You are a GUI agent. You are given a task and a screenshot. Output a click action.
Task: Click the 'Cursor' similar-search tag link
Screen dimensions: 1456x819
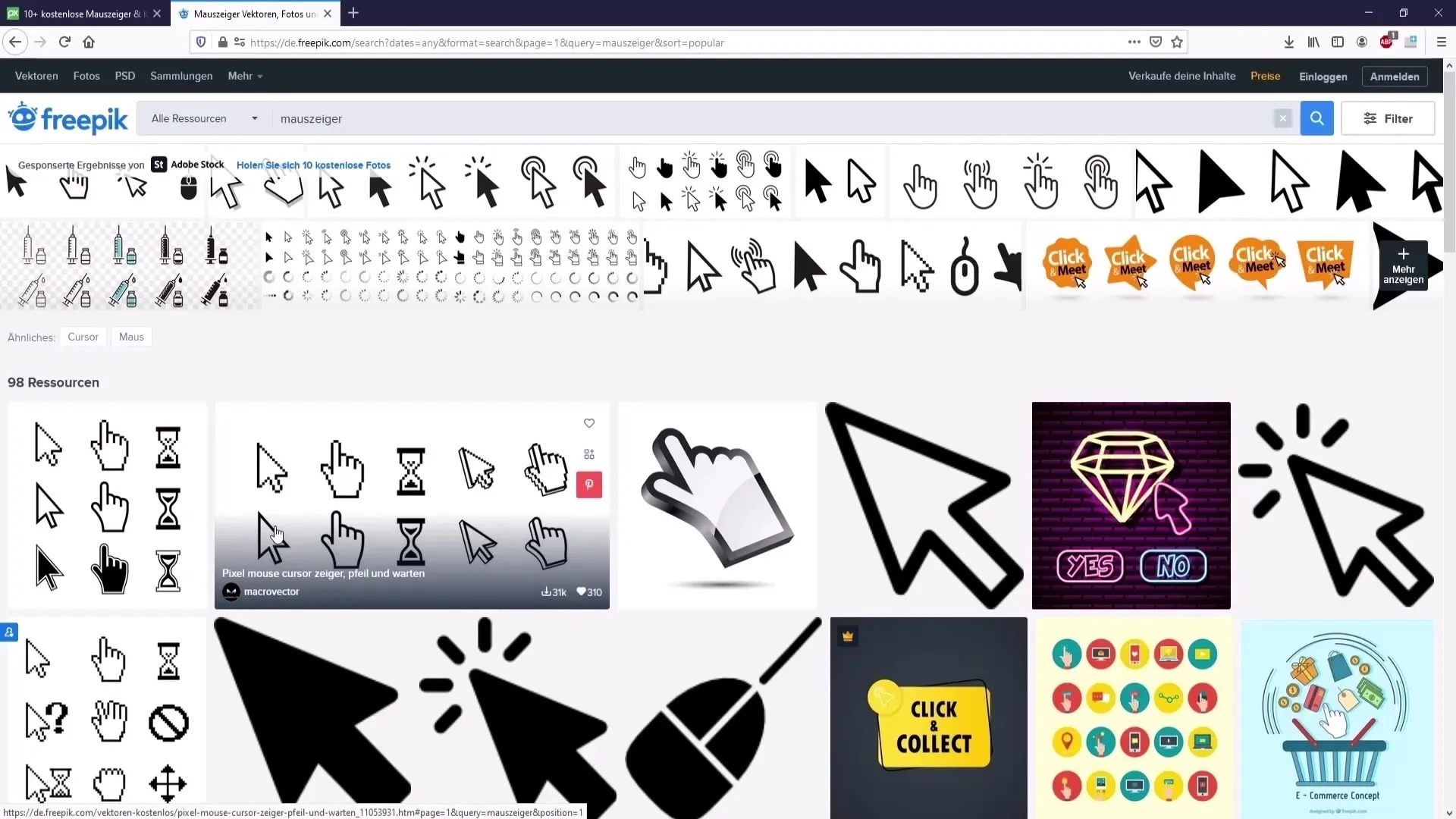(83, 337)
